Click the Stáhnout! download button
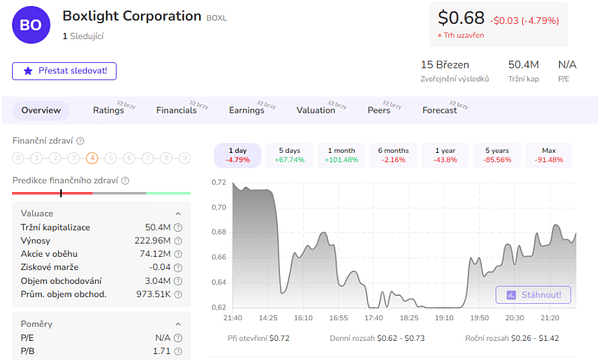The width and height of the screenshot is (600, 360). (x=533, y=295)
